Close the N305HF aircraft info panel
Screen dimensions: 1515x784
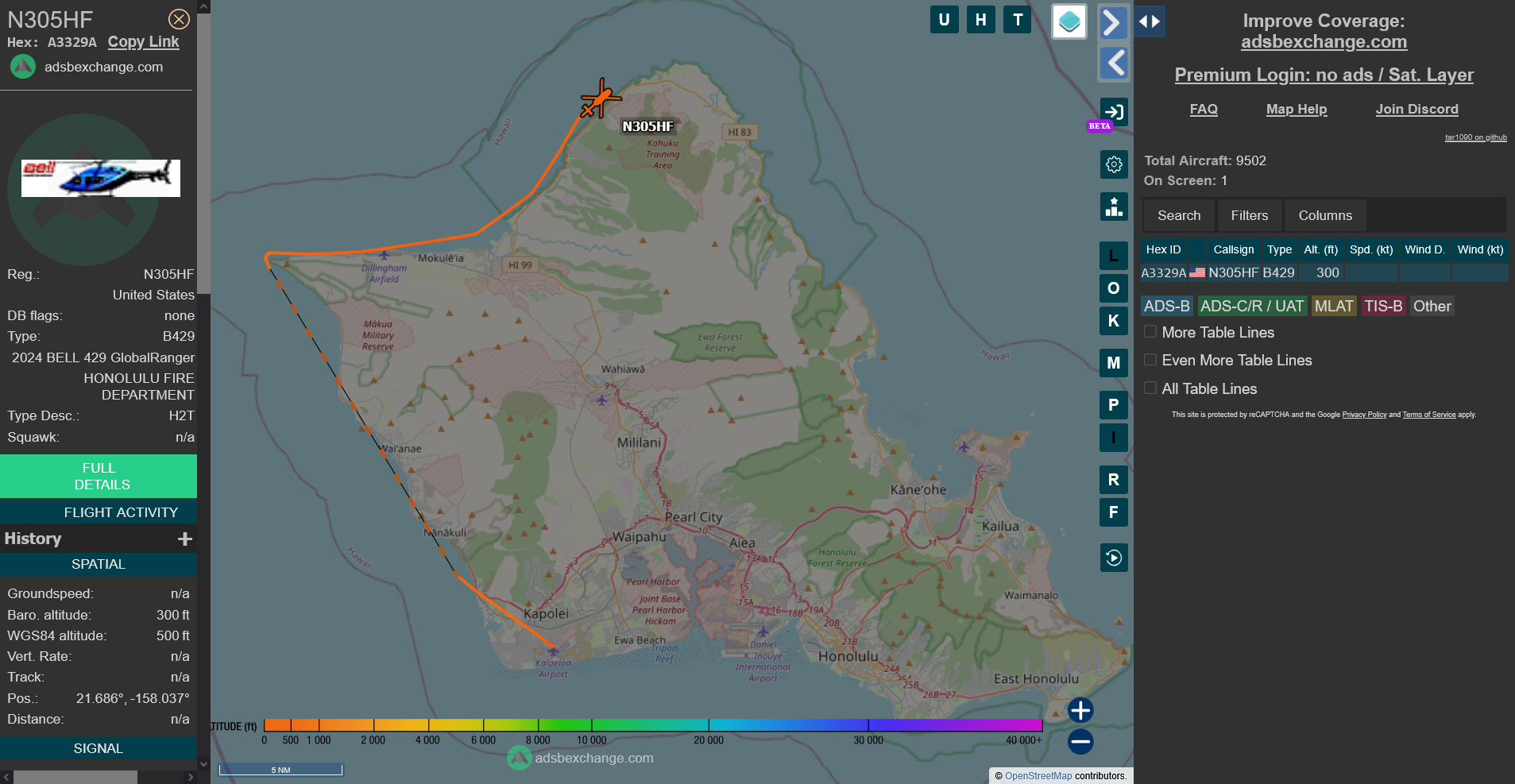180,19
